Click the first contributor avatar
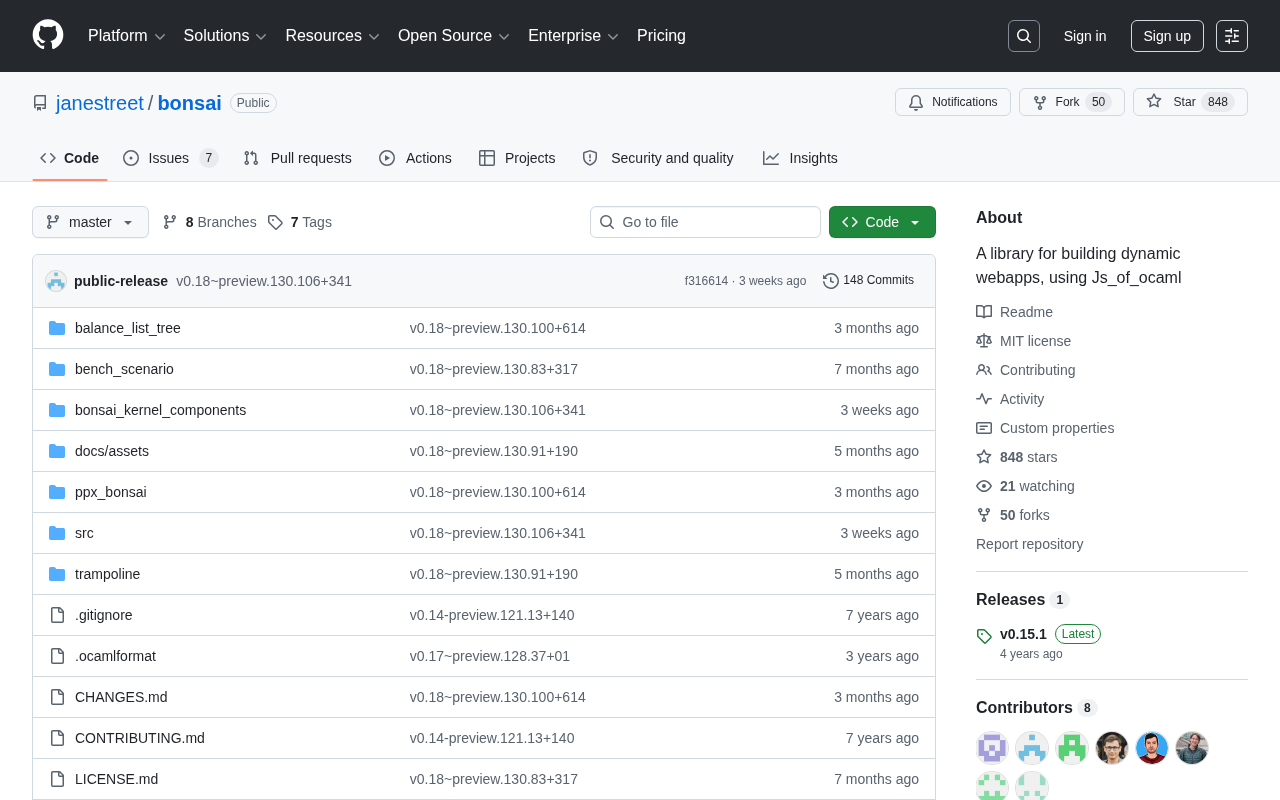The height and width of the screenshot is (800, 1280). pos(992,748)
